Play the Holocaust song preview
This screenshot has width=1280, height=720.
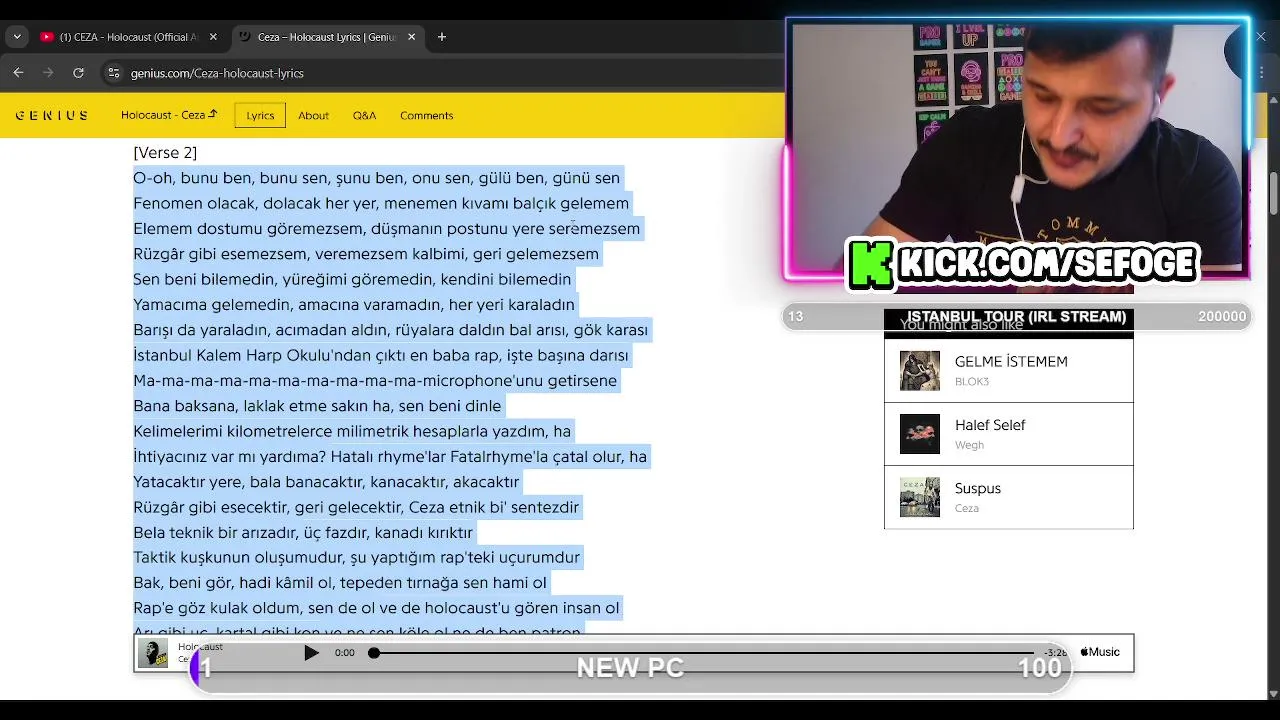(x=311, y=653)
